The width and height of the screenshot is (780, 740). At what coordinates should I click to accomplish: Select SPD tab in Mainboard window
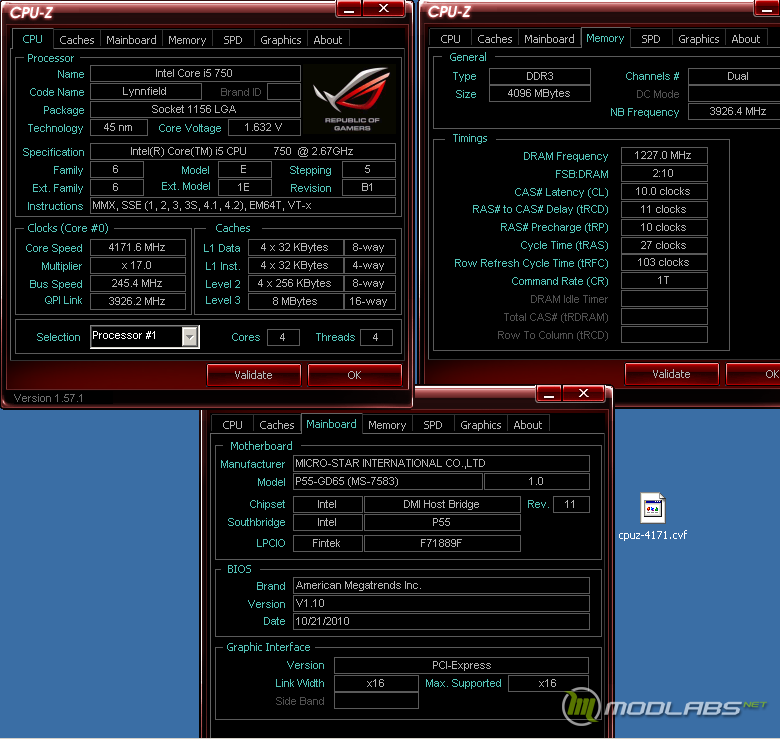432,425
